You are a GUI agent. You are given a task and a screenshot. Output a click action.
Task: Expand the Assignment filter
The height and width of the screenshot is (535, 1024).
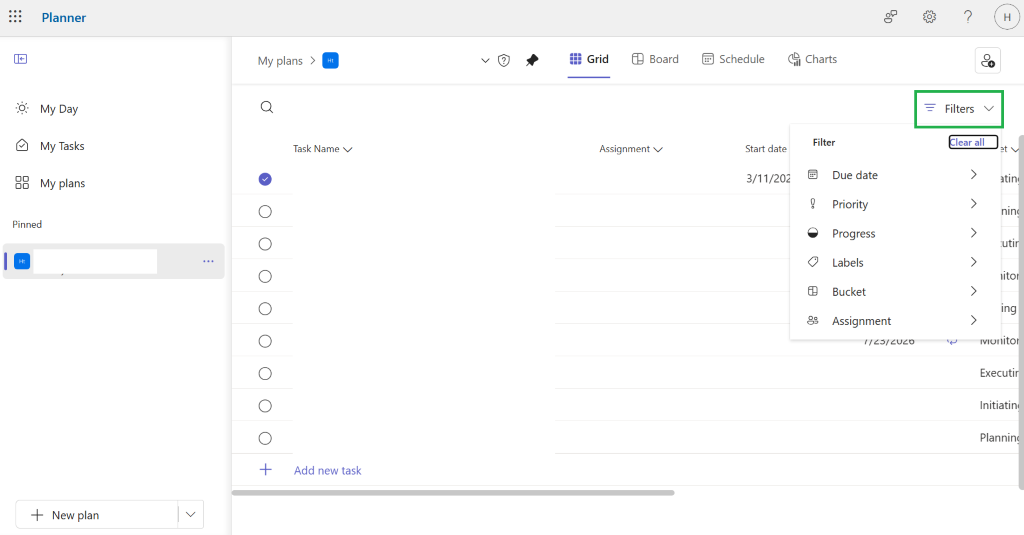click(x=895, y=321)
